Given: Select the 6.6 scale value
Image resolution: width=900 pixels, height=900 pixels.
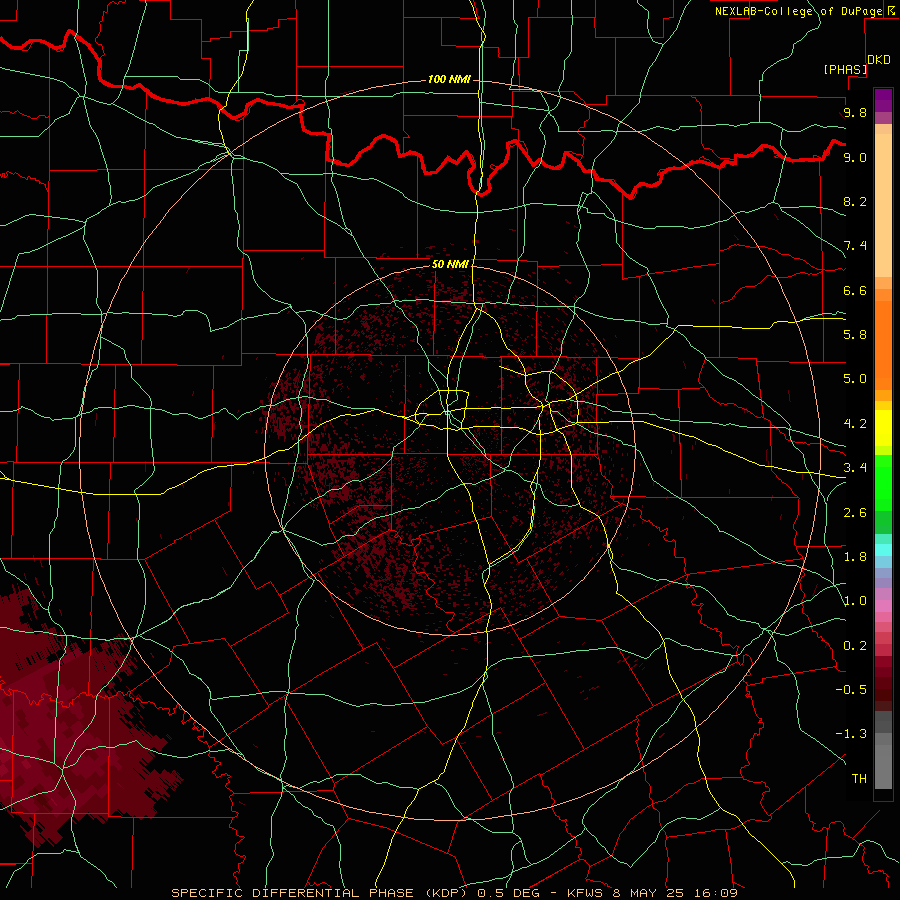Looking at the screenshot, I should tap(855, 290).
